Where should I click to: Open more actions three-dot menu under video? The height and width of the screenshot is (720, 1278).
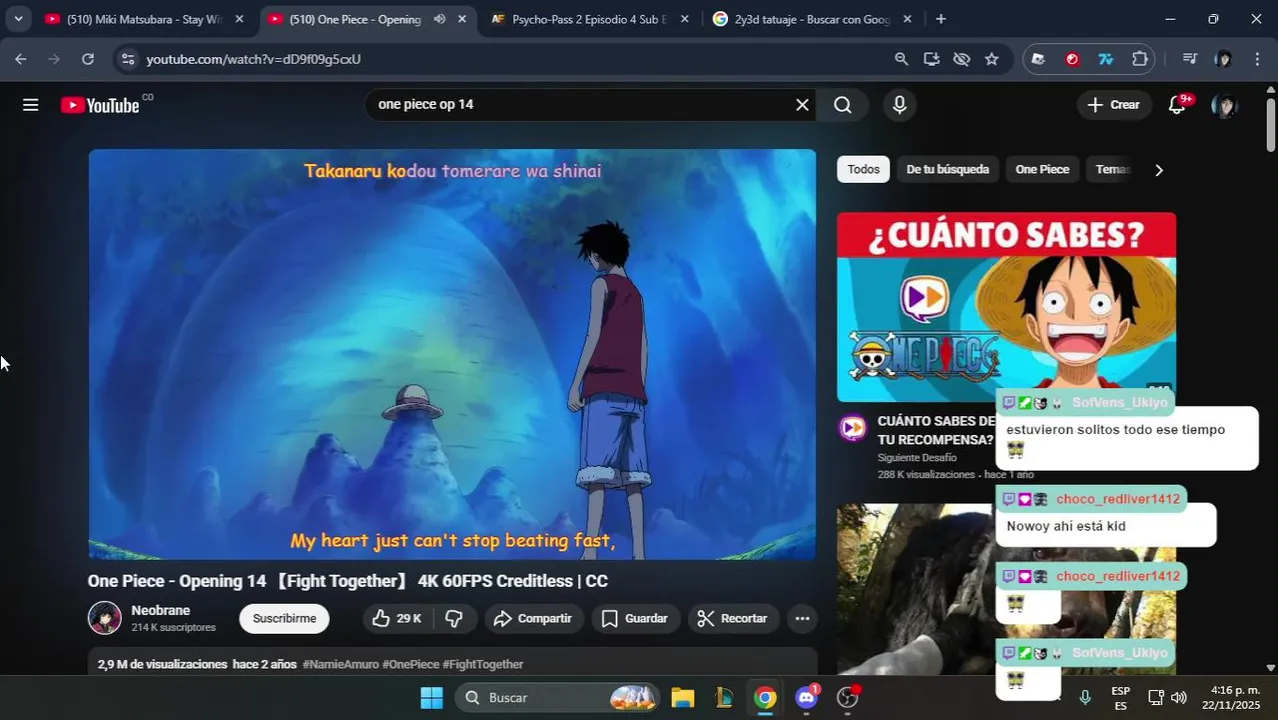[x=802, y=619]
